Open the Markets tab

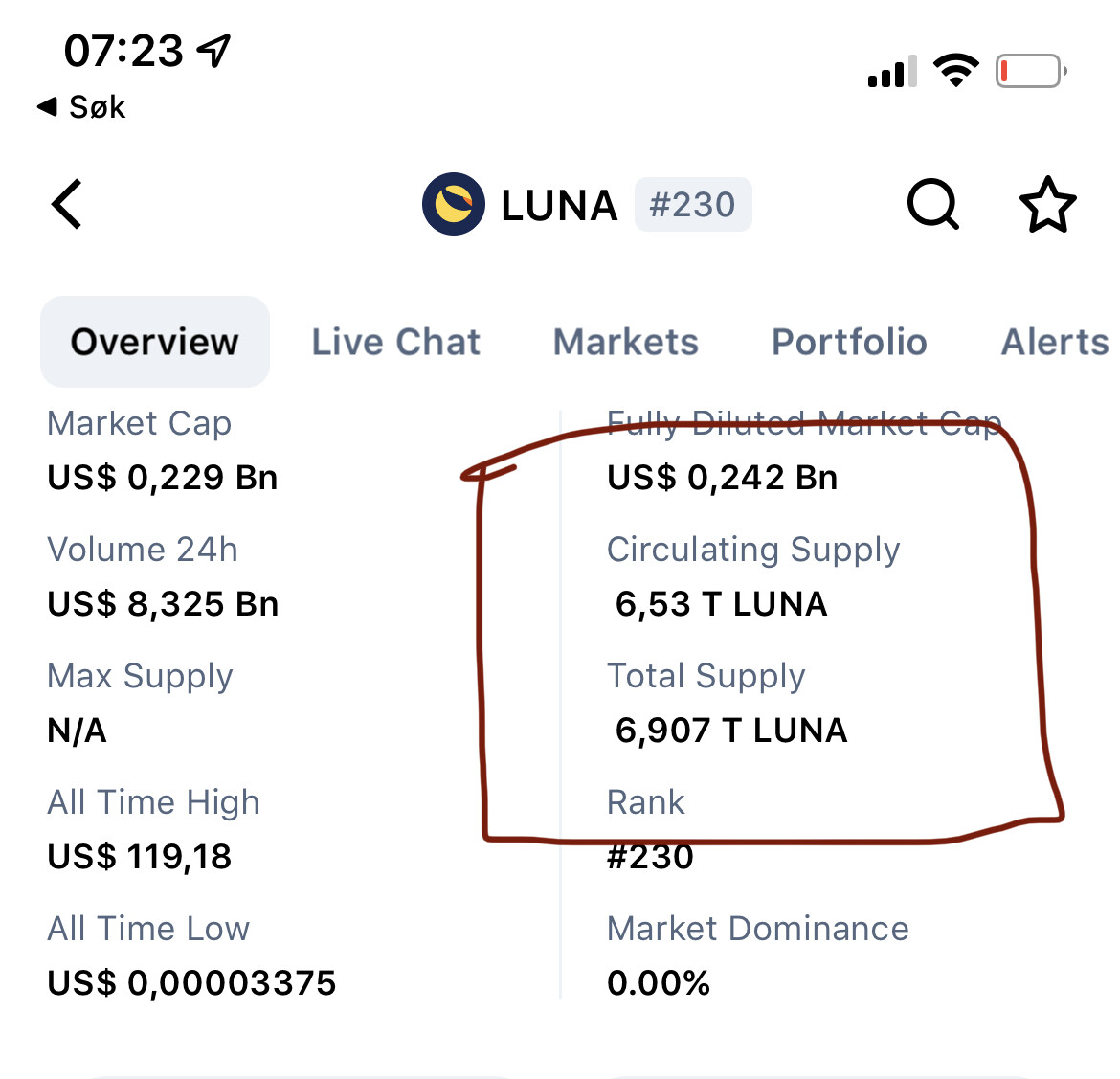626,342
